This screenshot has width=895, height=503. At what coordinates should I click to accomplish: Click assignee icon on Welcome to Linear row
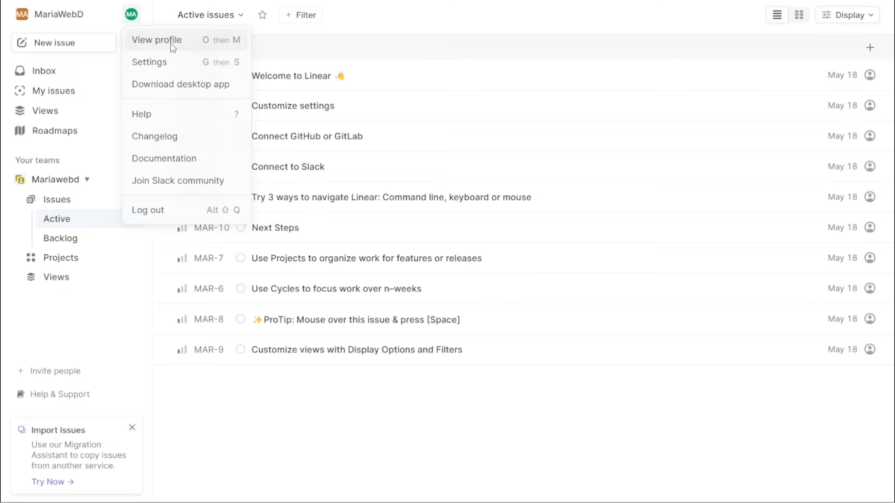point(869,75)
